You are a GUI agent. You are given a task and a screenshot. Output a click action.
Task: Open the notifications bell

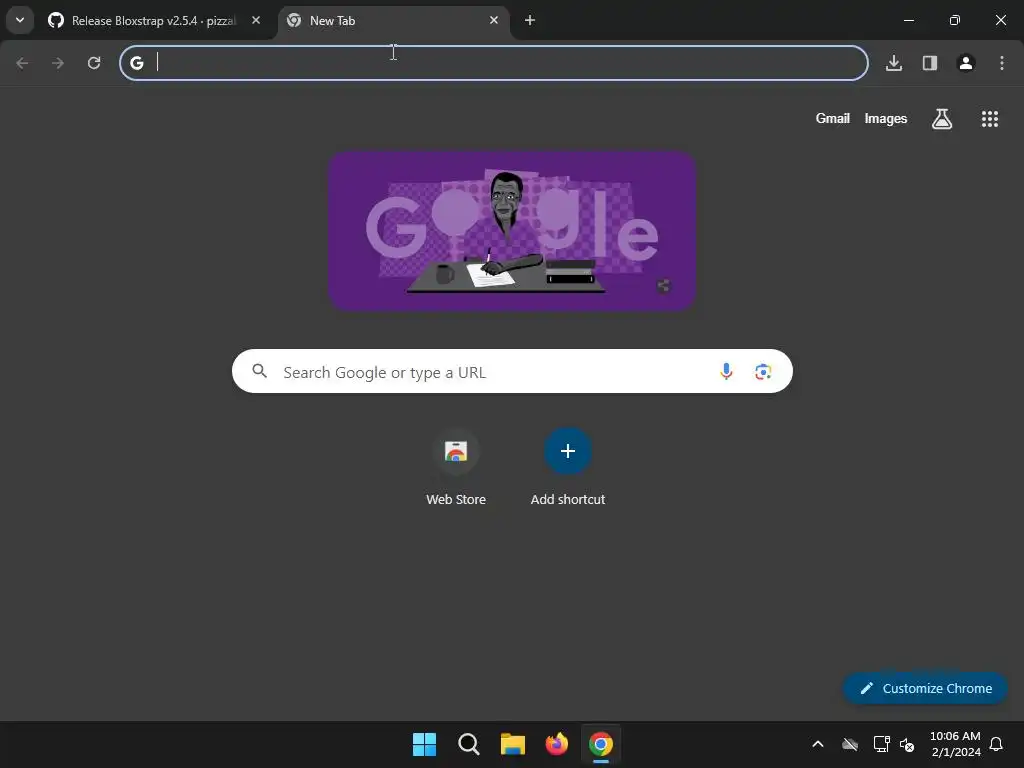997,744
